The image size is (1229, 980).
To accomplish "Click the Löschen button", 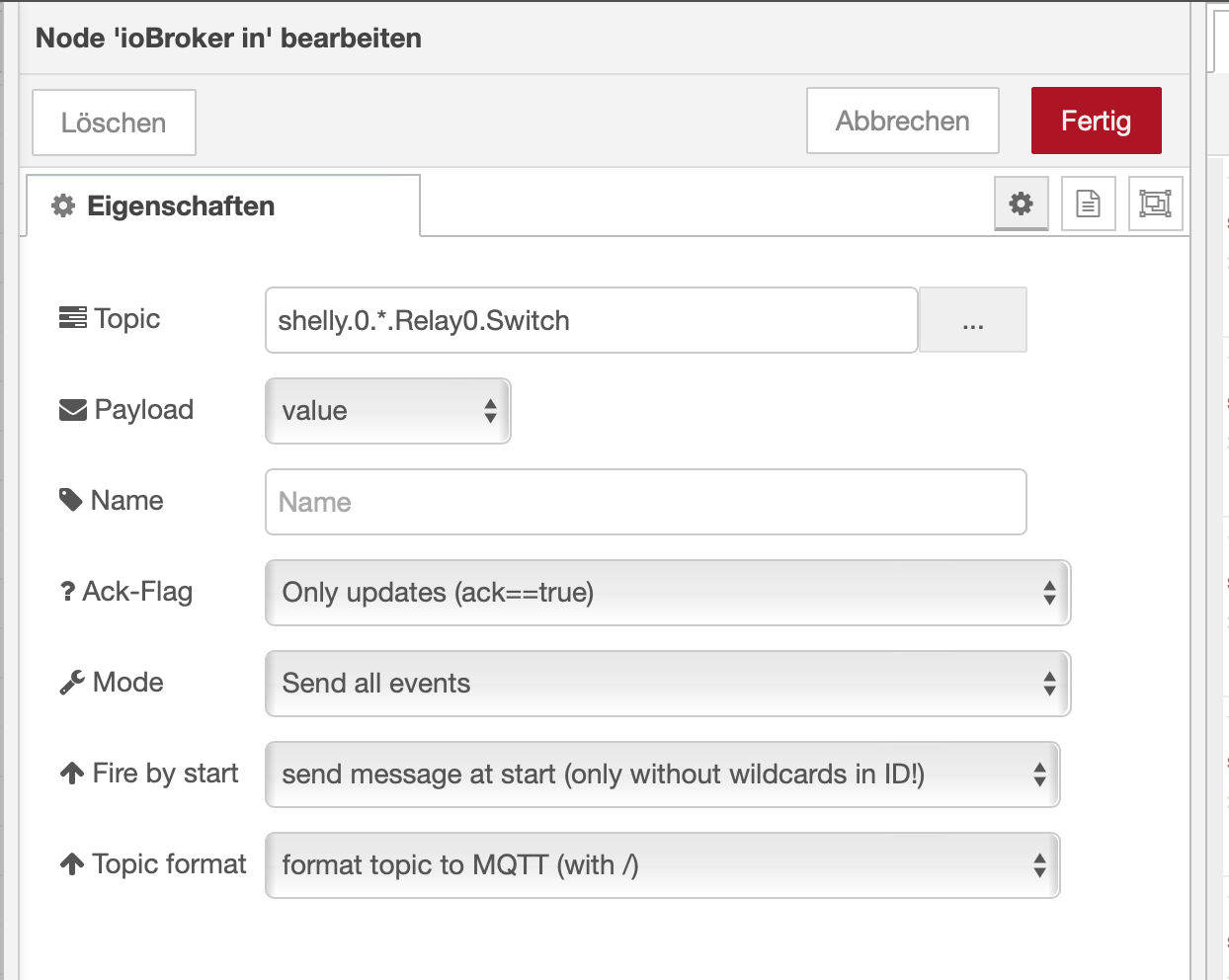I will (114, 122).
